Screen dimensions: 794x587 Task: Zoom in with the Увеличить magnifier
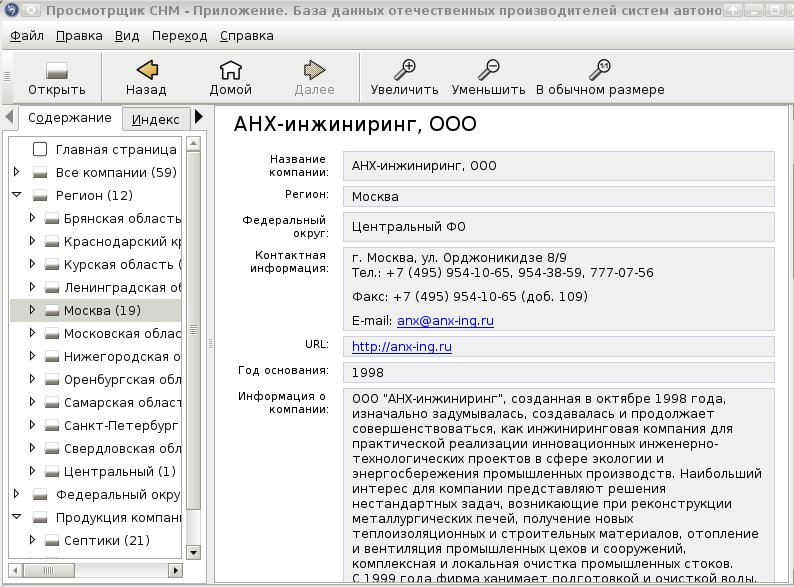pos(404,70)
